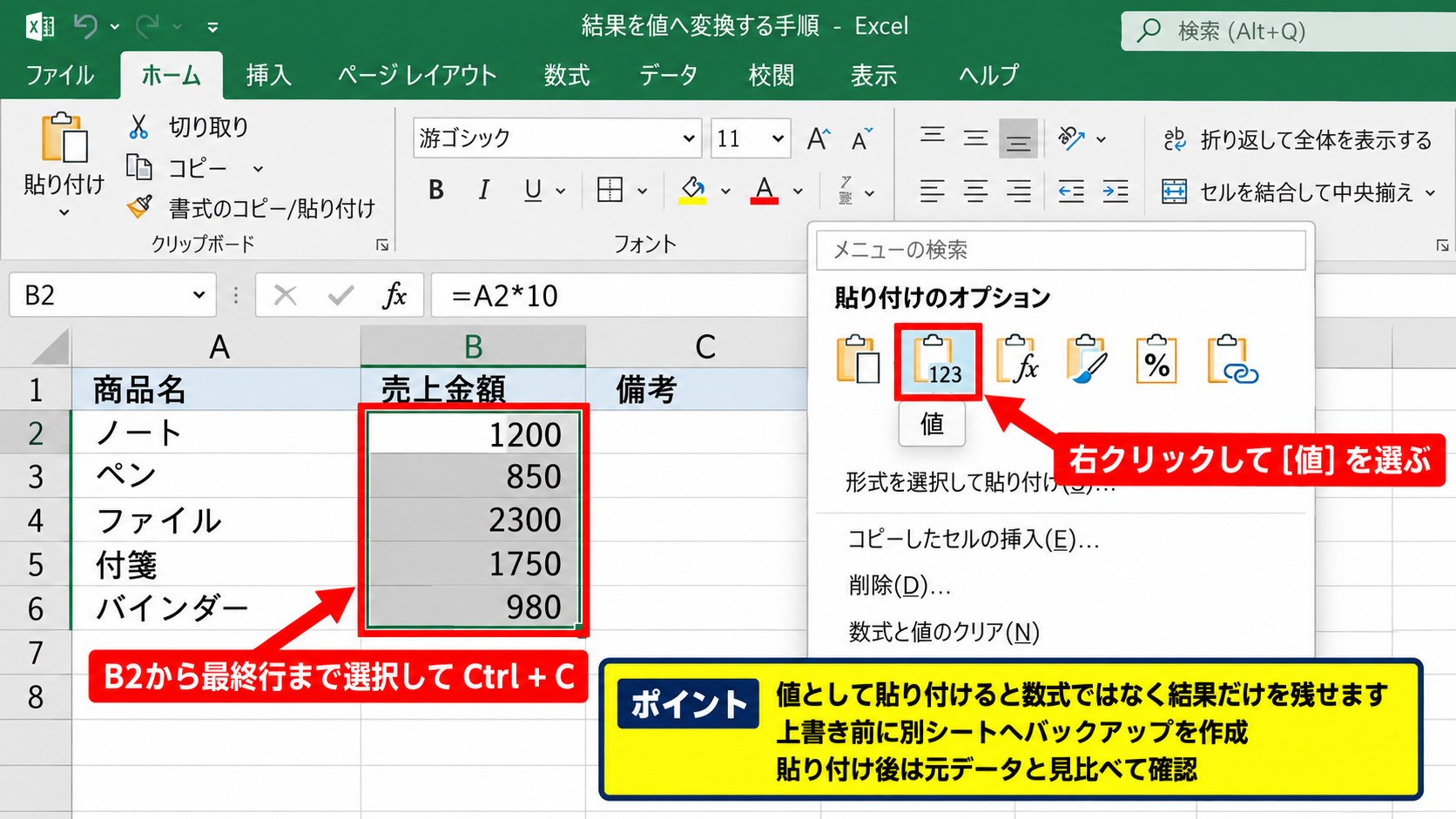Viewport: 1456px width, 819px height.
Task: Toggle wrap text (折り返して全体を表示する)
Action: tap(1297, 139)
